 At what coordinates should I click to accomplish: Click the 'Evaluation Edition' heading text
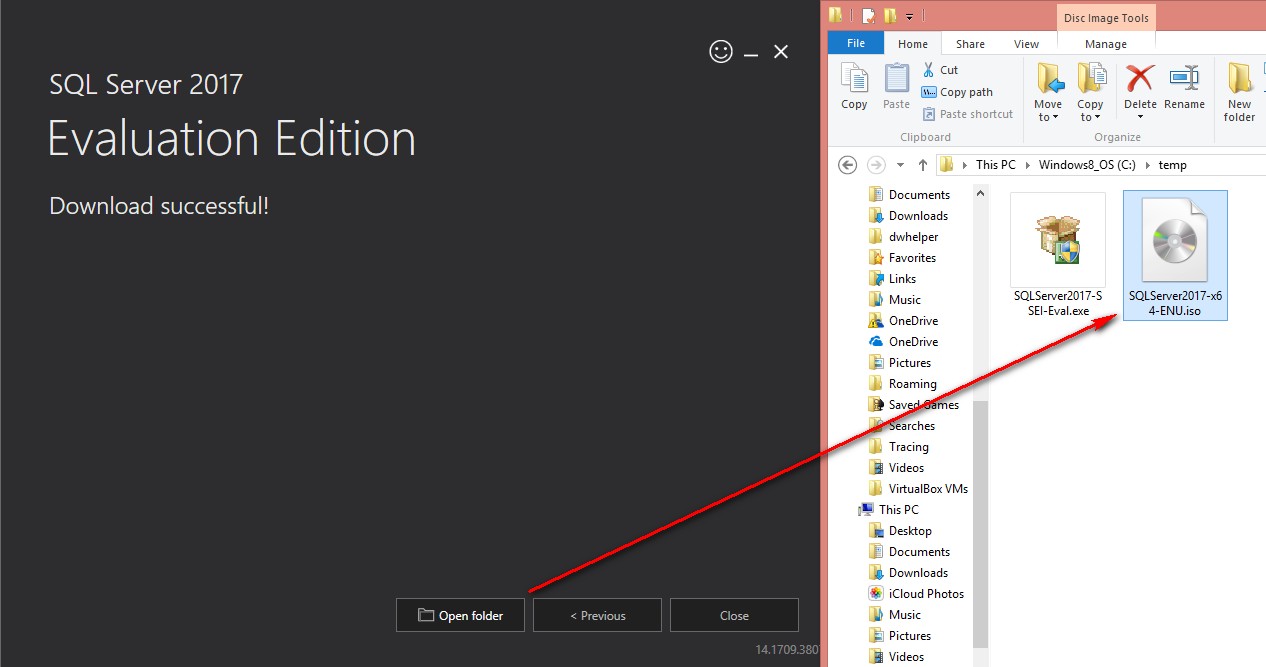click(x=231, y=138)
